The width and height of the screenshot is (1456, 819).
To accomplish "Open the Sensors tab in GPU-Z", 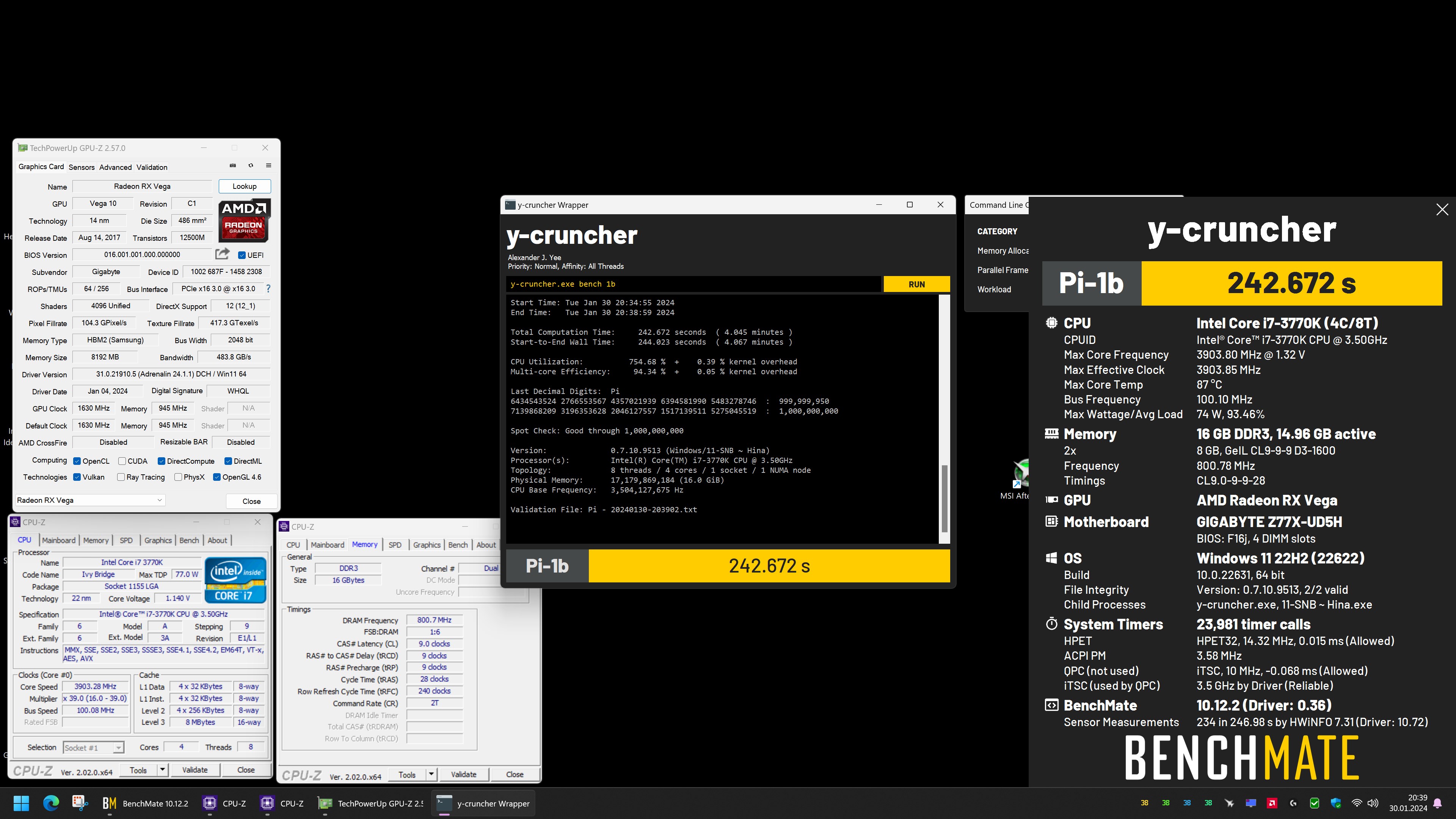I will point(82,167).
